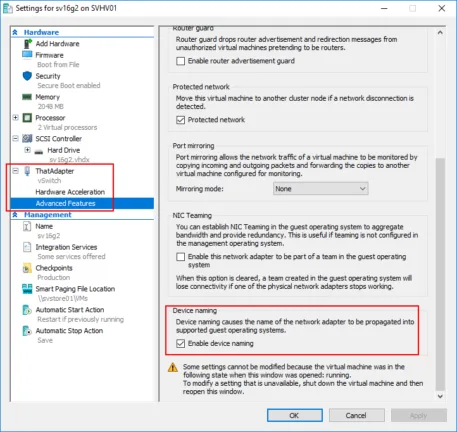
Task: Open Automatic Stop Action item
Action: pyautogui.click(x=69, y=331)
